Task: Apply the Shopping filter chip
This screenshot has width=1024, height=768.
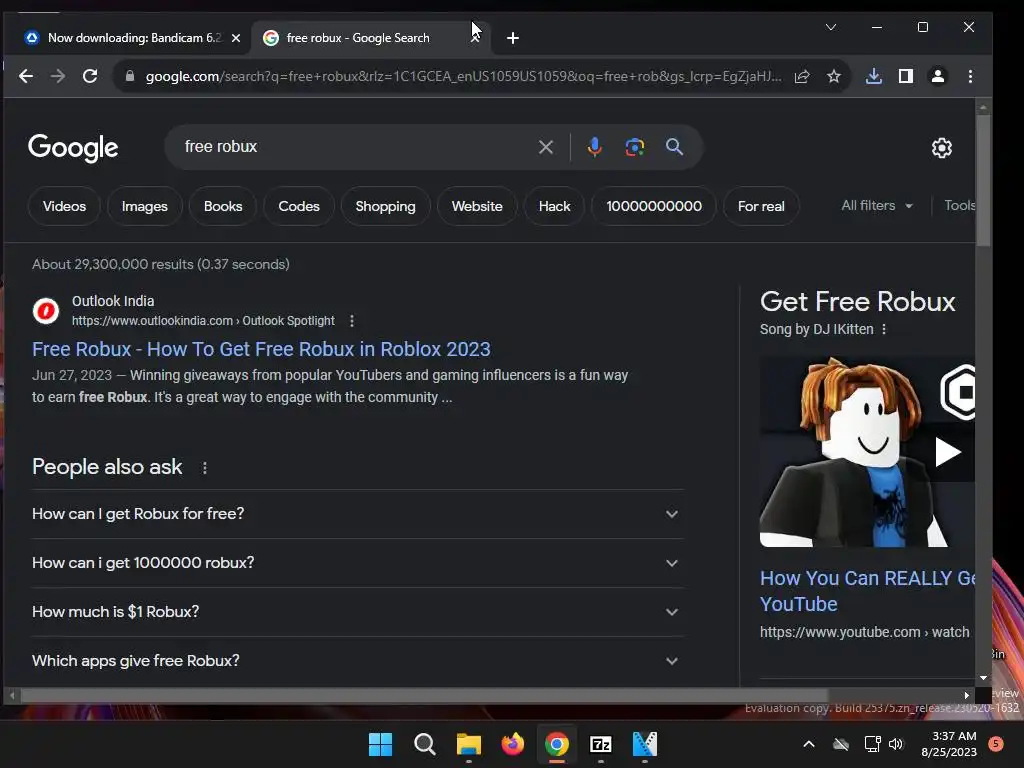Action: [x=385, y=206]
